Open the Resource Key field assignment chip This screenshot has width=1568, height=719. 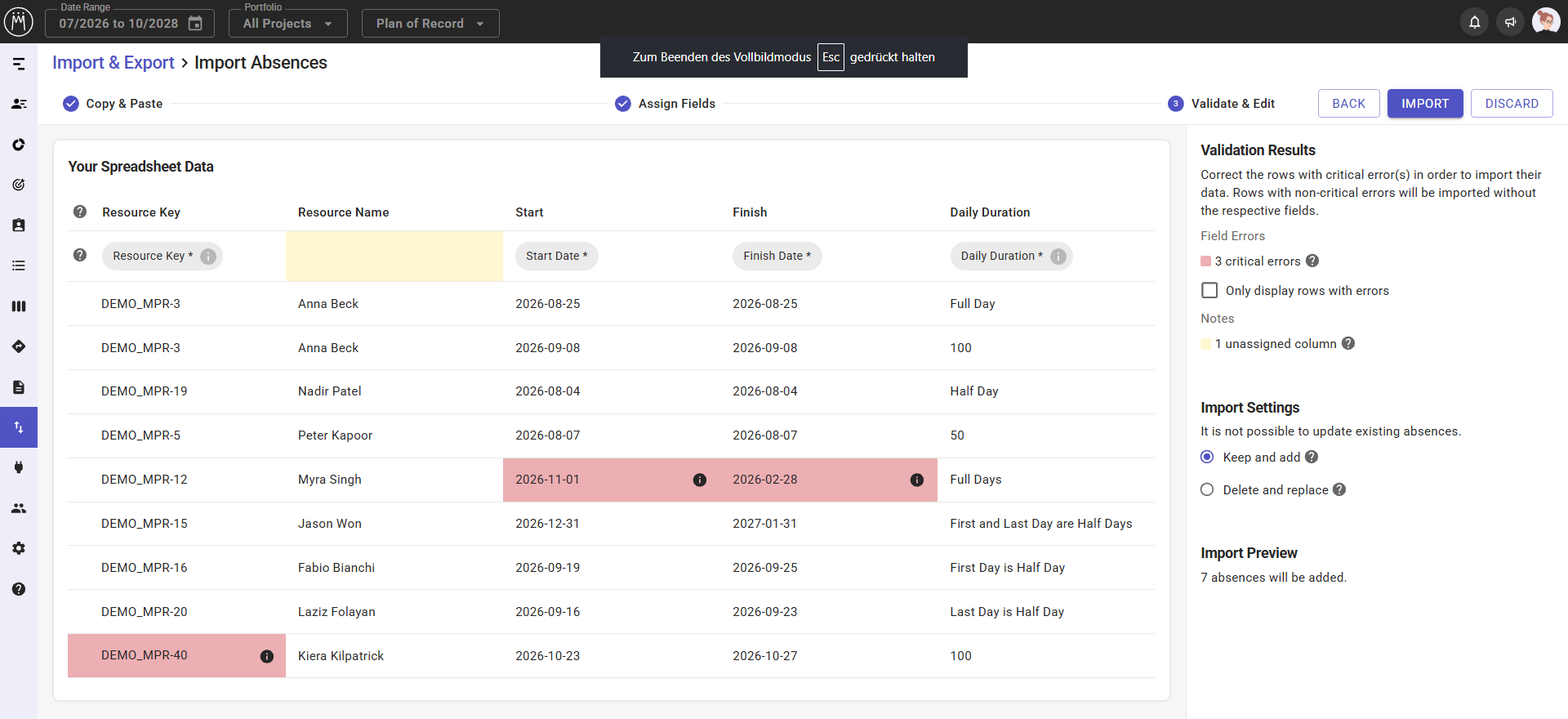(162, 256)
